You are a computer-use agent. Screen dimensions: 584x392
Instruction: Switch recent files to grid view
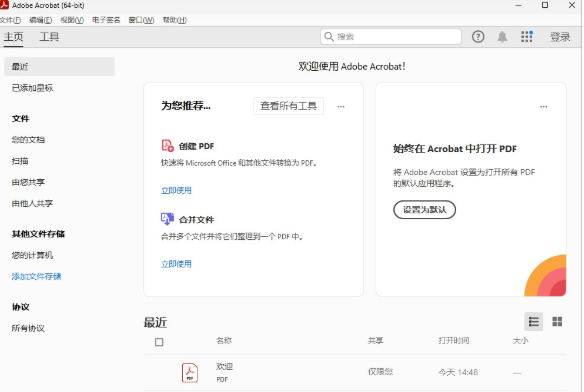click(x=557, y=322)
